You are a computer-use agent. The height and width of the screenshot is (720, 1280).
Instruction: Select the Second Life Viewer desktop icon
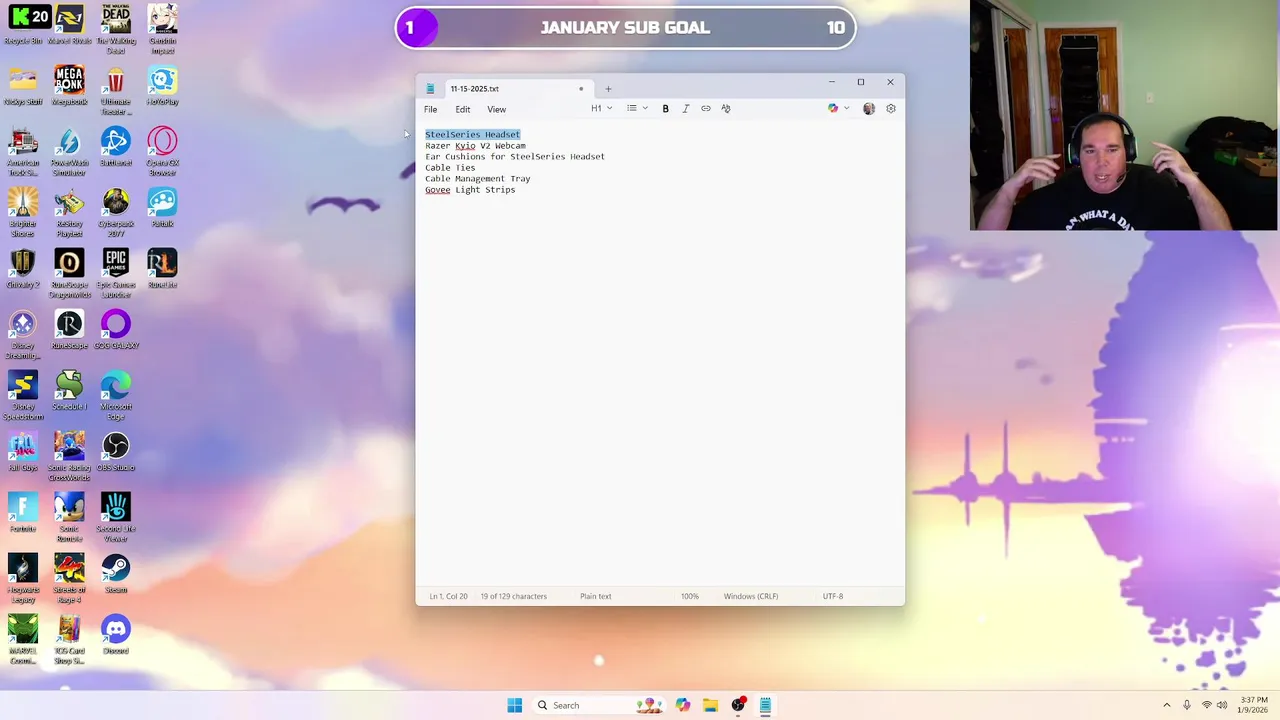116,518
